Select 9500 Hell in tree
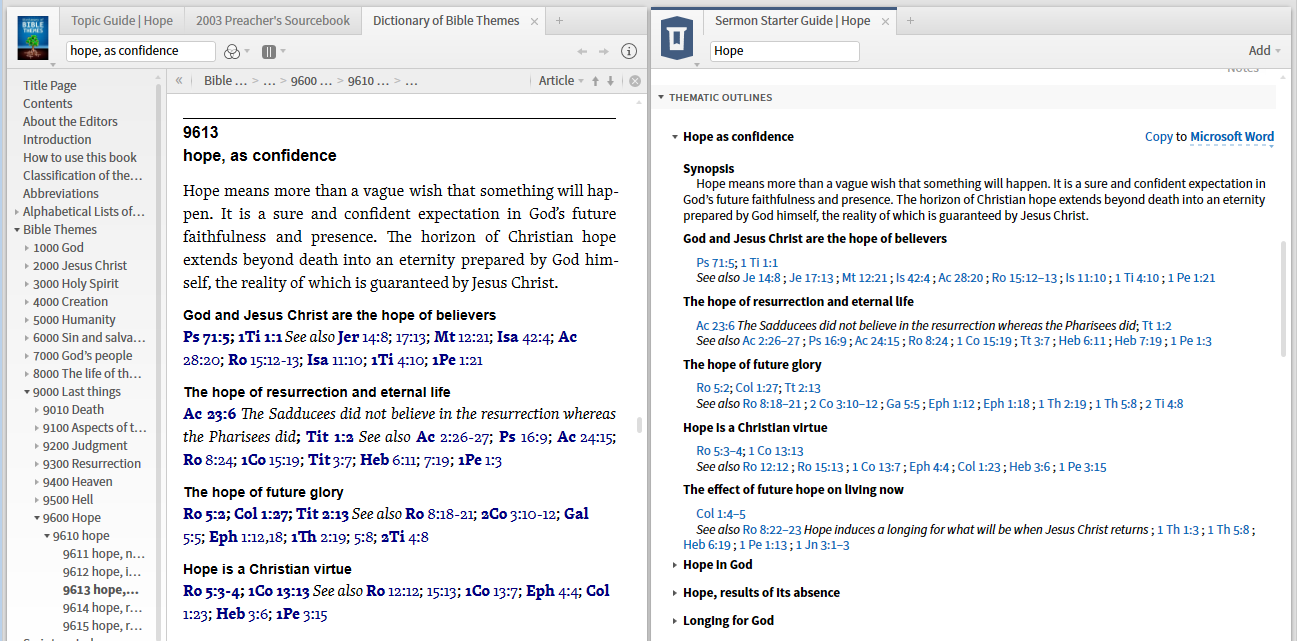 pos(68,500)
